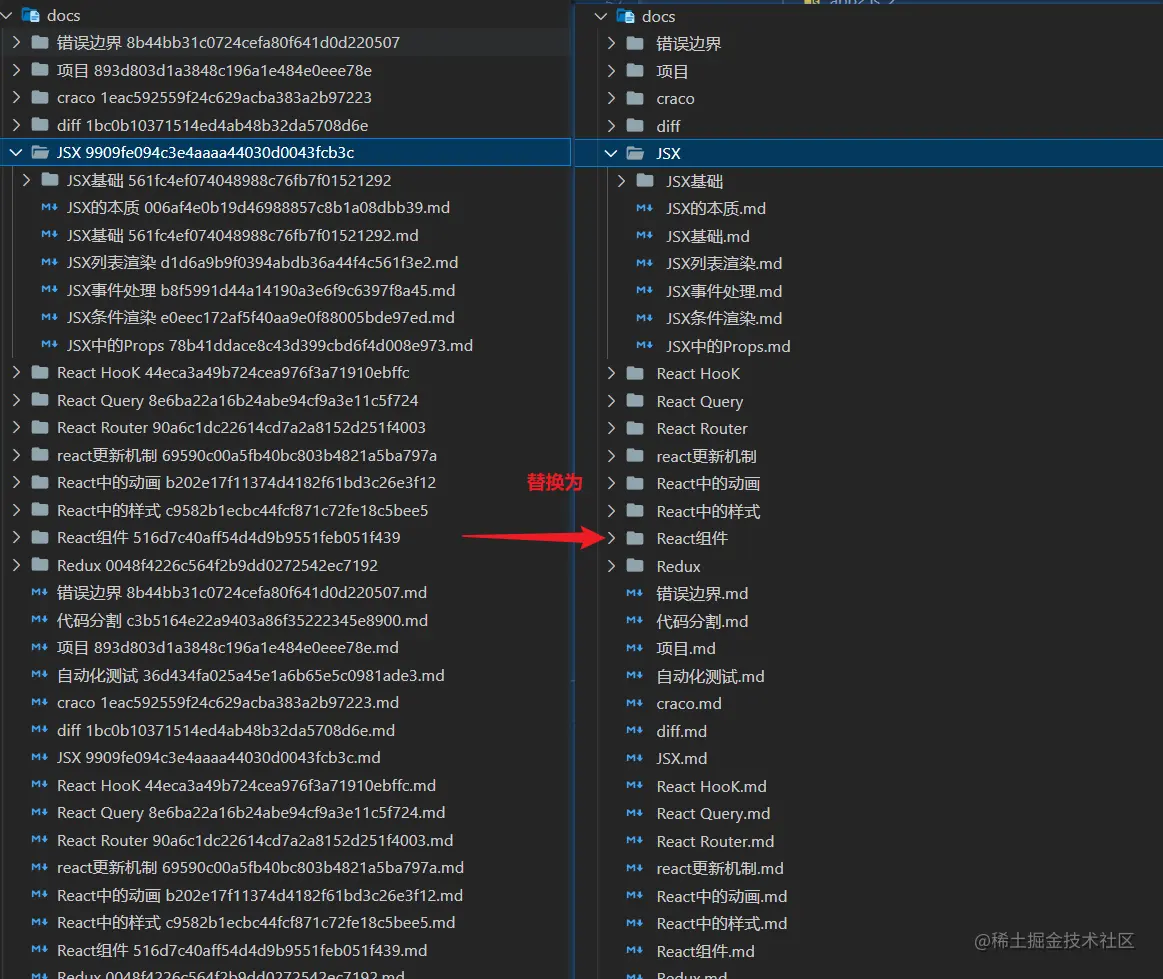This screenshot has height=979, width=1163.
Task: Open 错误边界 8b44bb31...0507.md file
Action: click(x=242, y=593)
